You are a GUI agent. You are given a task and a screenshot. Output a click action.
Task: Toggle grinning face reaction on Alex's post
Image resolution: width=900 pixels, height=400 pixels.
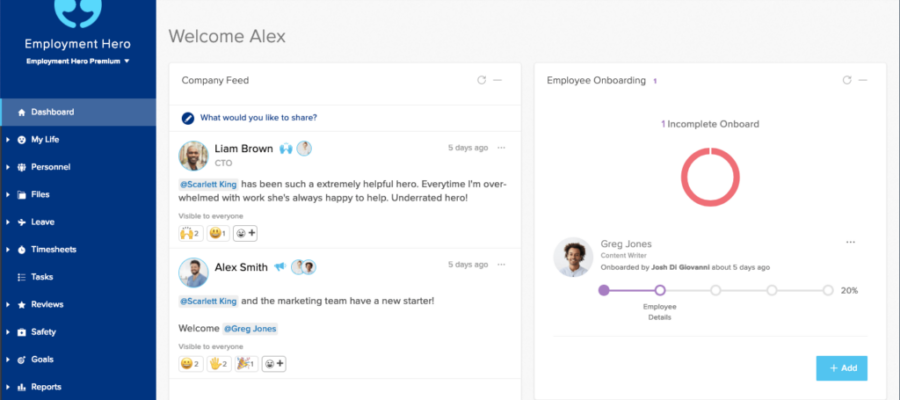(191, 364)
